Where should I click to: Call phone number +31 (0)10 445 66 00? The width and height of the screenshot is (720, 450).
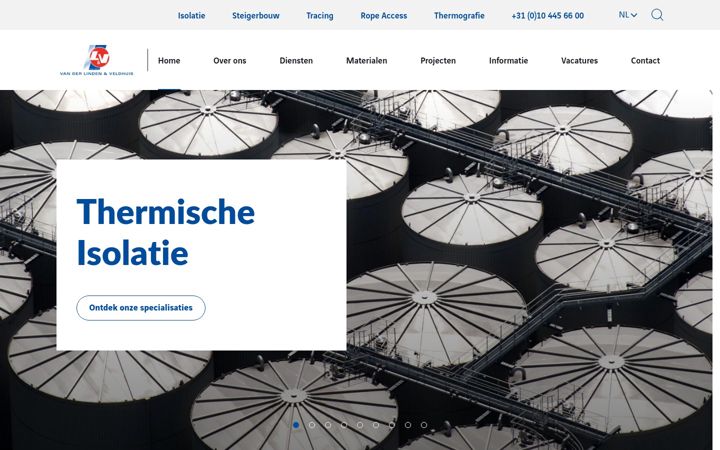click(x=548, y=16)
